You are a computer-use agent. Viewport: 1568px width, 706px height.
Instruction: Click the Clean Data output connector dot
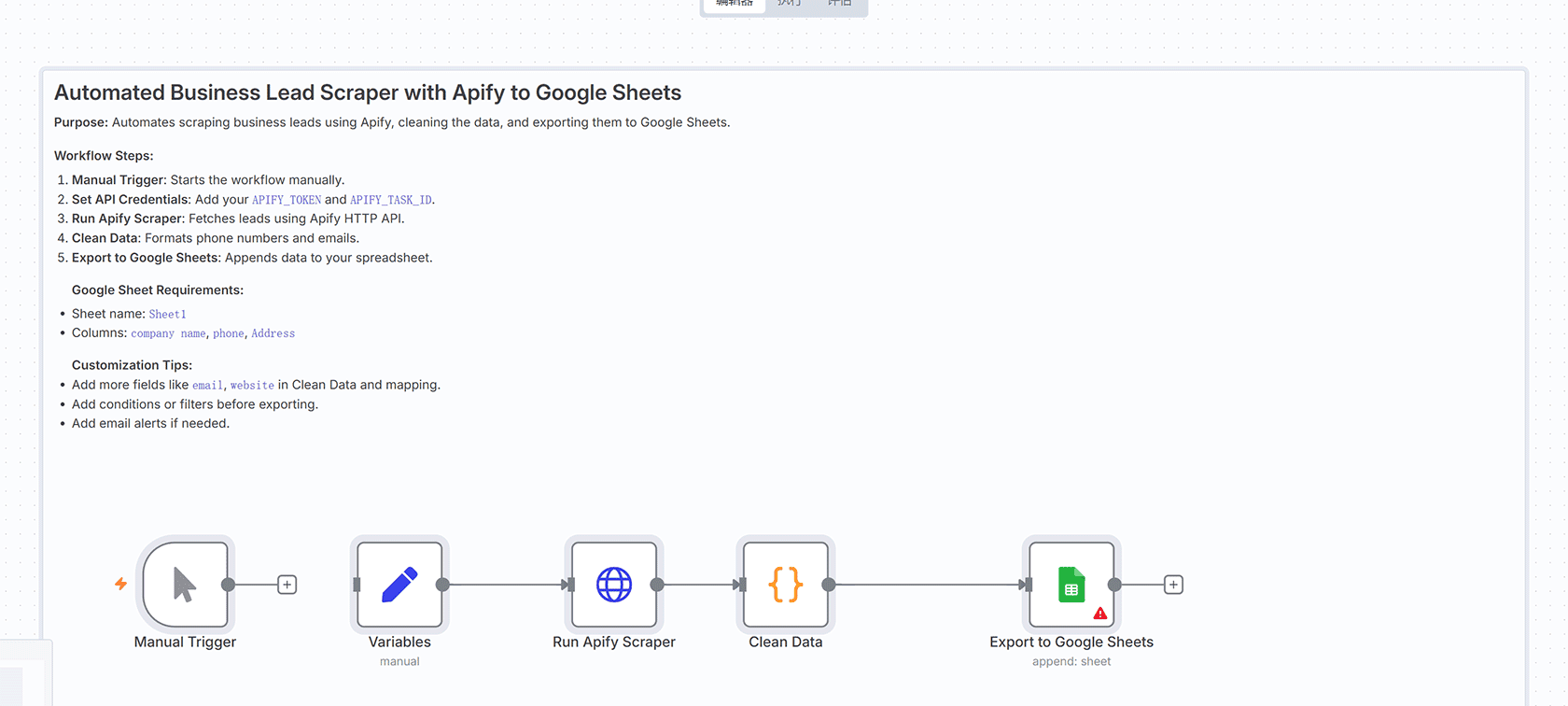click(829, 585)
